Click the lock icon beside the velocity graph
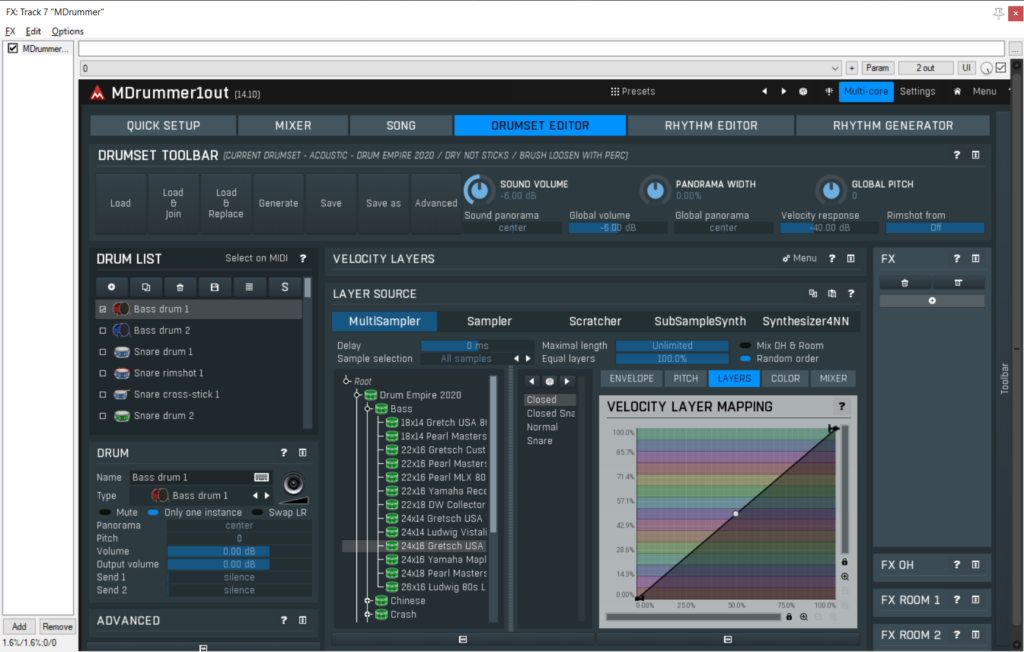The width and height of the screenshot is (1024, 652). [x=844, y=562]
